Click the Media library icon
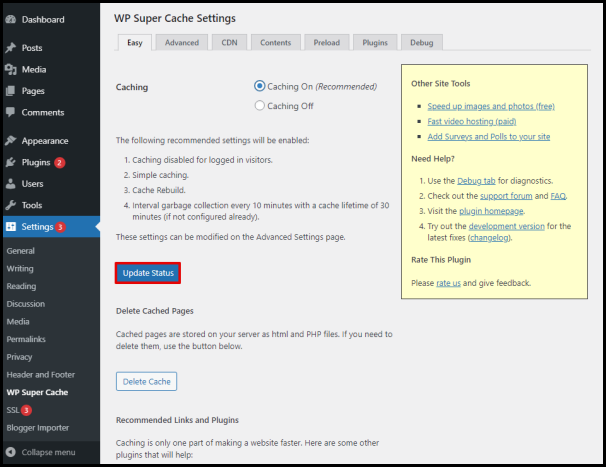606x467 pixels. (x=11, y=69)
